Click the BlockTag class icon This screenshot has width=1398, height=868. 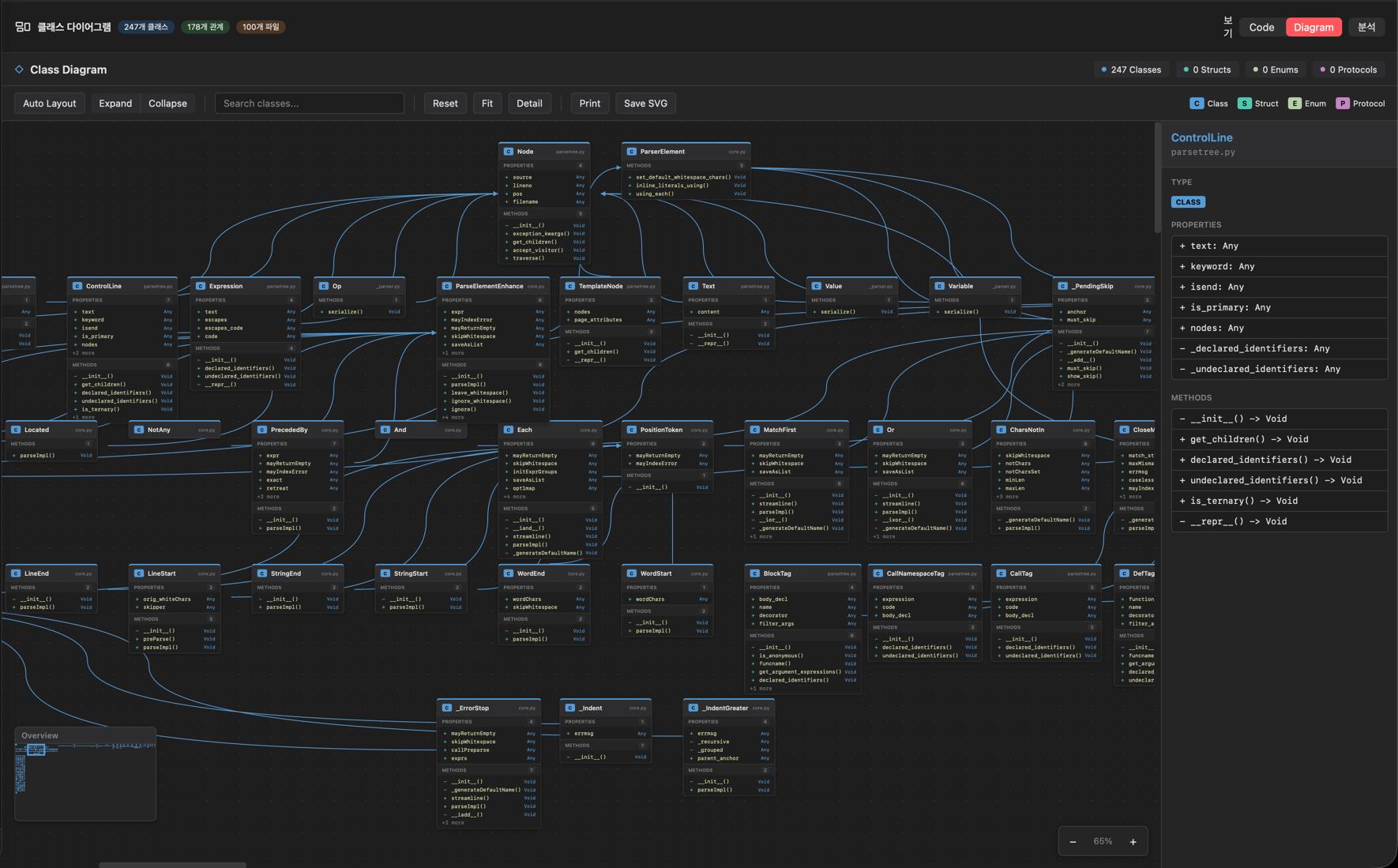click(755, 573)
